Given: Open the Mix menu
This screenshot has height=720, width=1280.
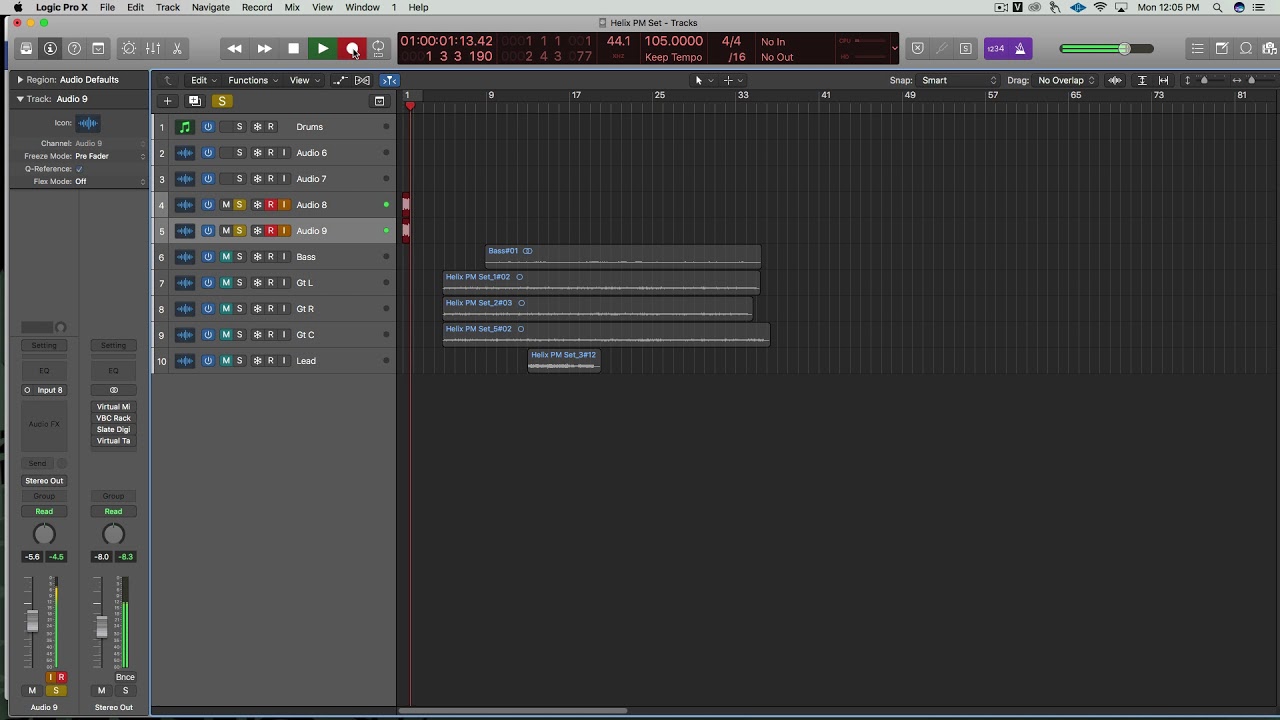Looking at the screenshot, I should tap(292, 7).
